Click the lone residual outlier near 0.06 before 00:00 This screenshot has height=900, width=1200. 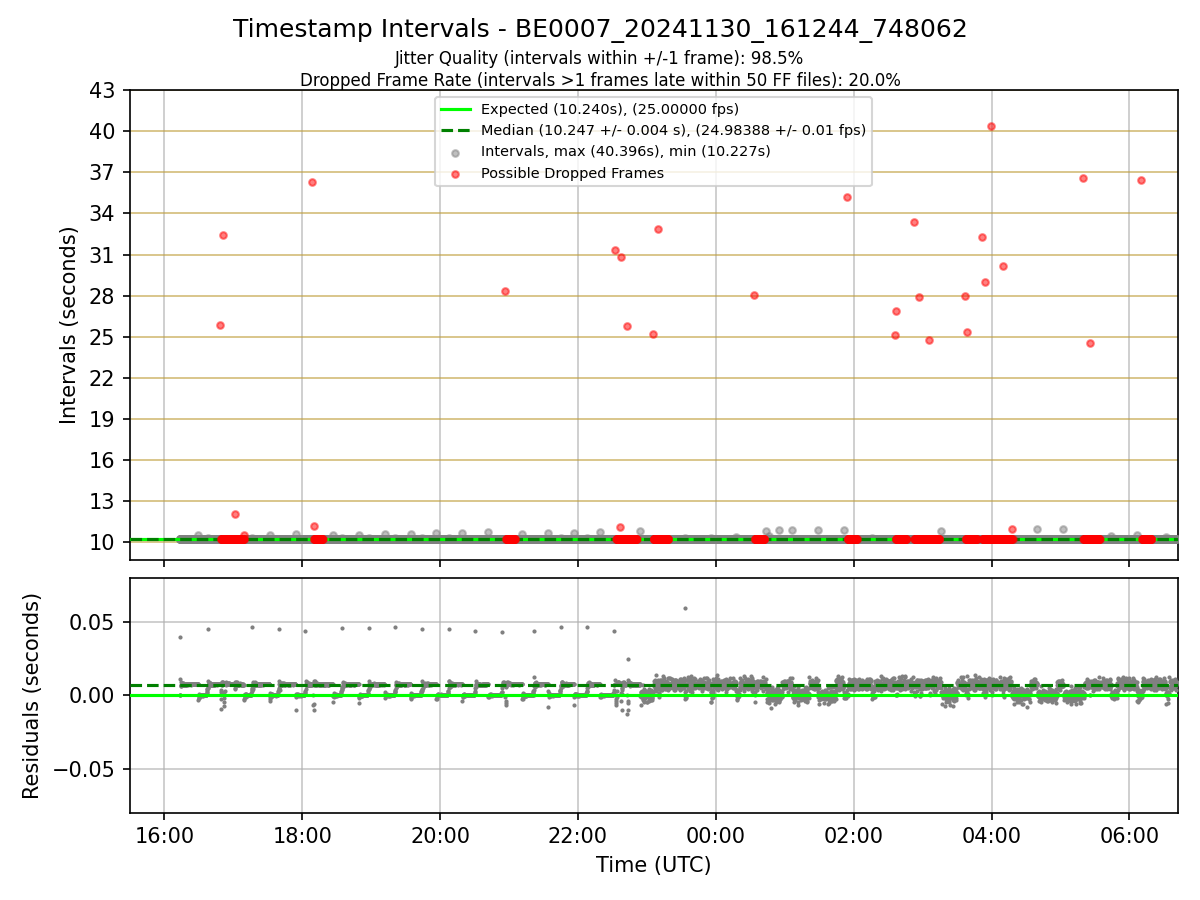point(685,608)
